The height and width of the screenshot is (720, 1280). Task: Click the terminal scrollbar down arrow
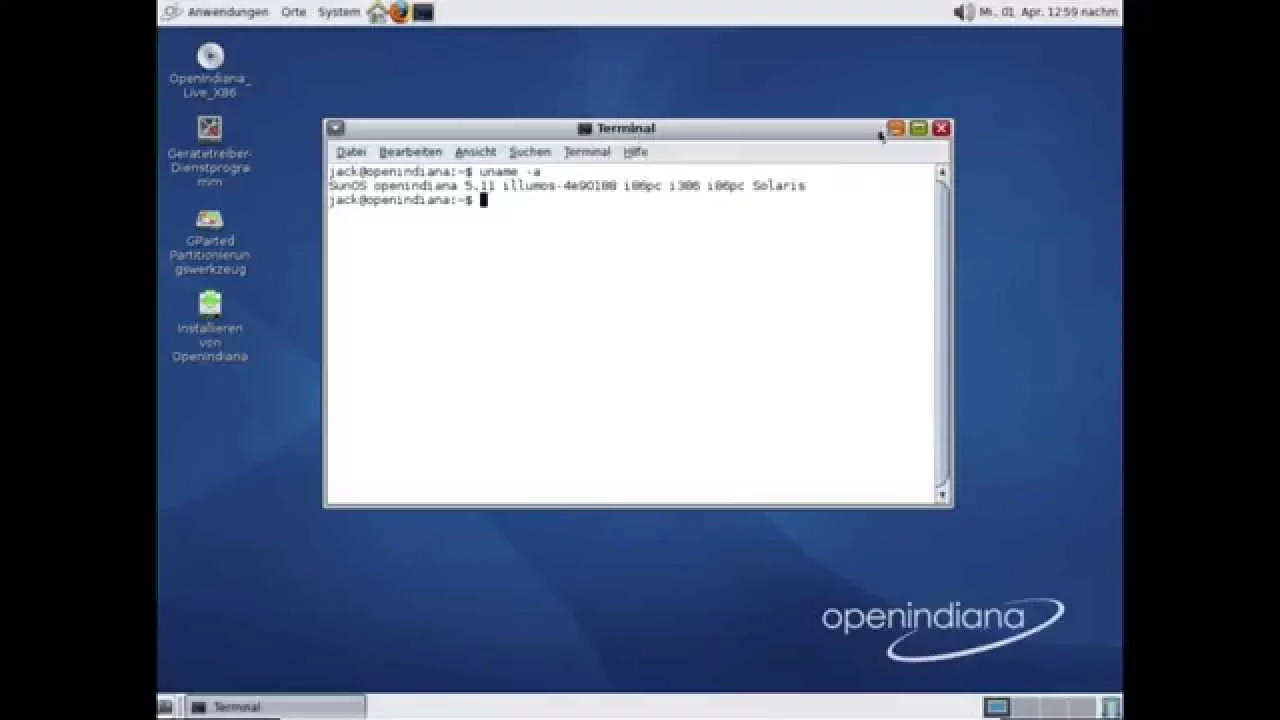(942, 495)
